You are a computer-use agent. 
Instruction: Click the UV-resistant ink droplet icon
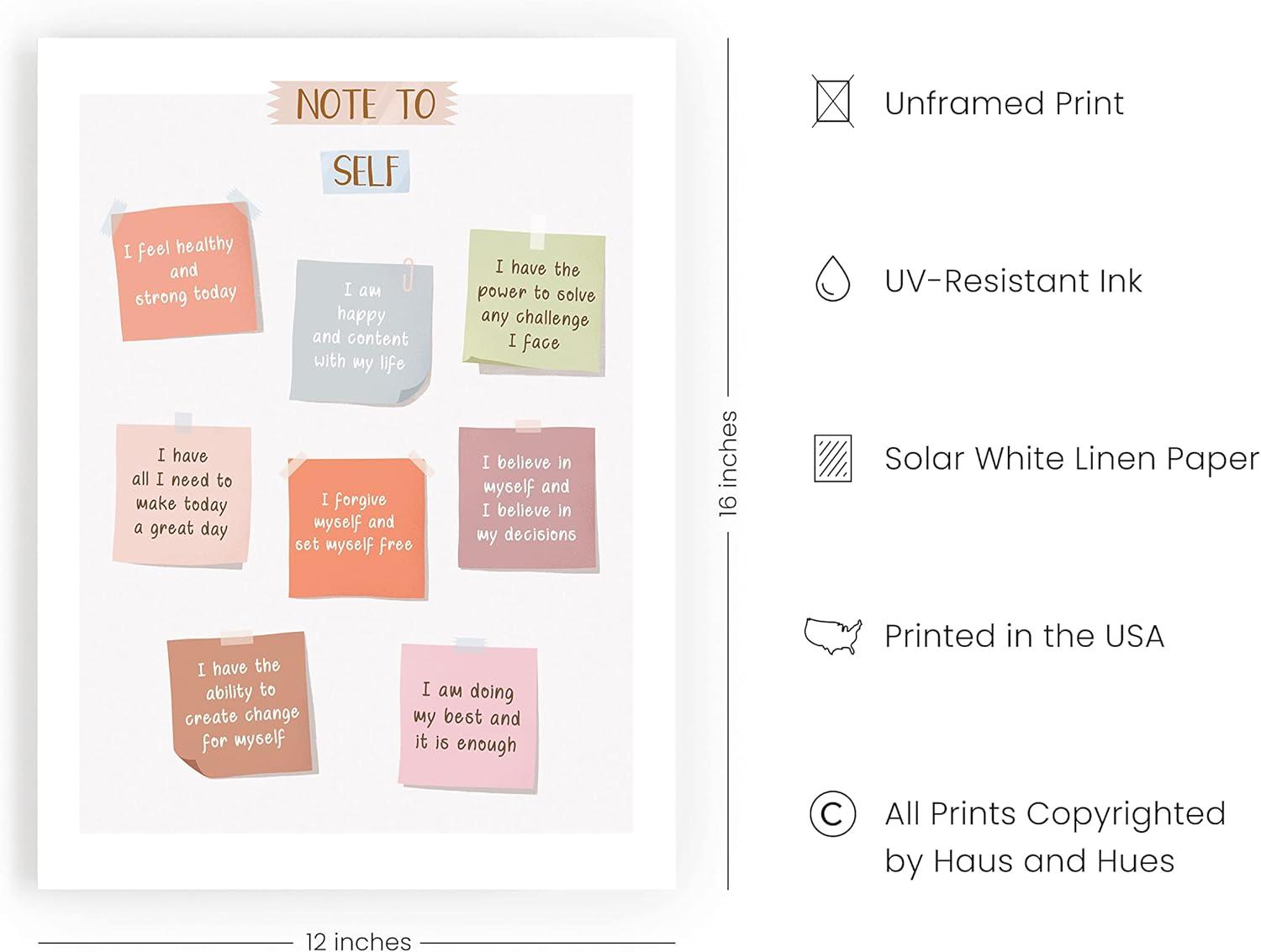click(832, 279)
